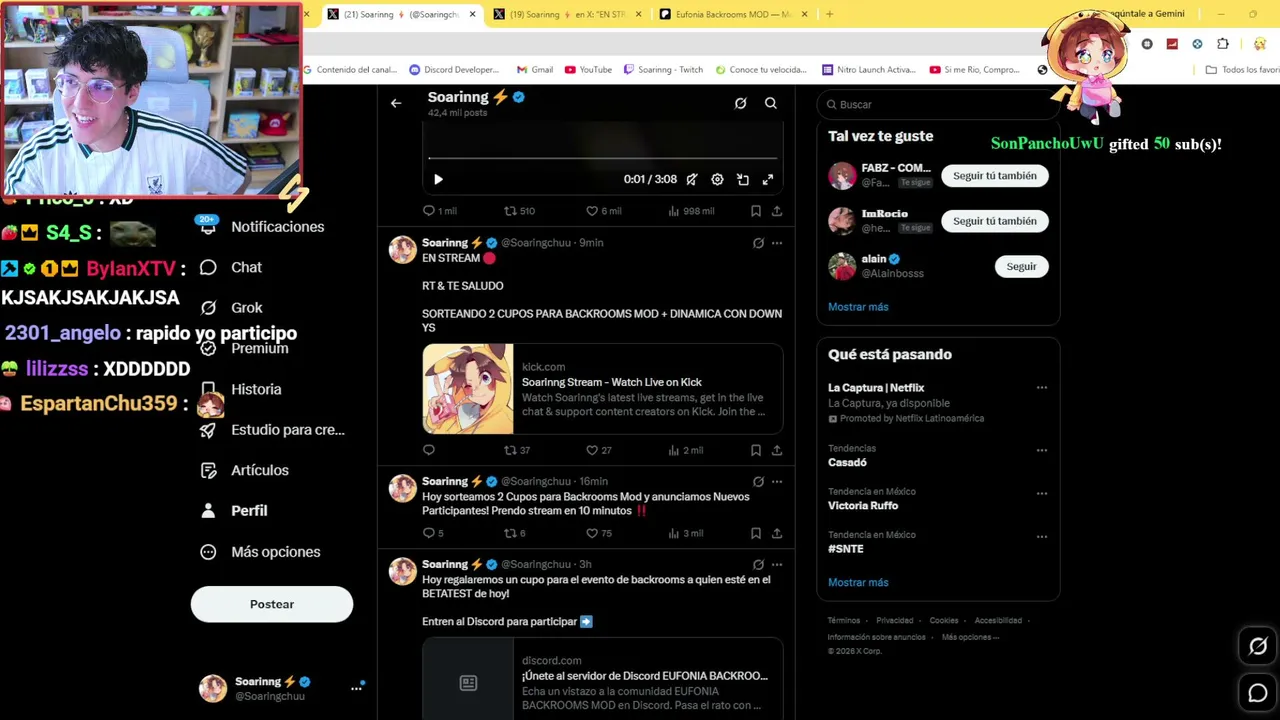Click the Buscar search field
This screenshot has height=720, width=1280.
(938, 104)
